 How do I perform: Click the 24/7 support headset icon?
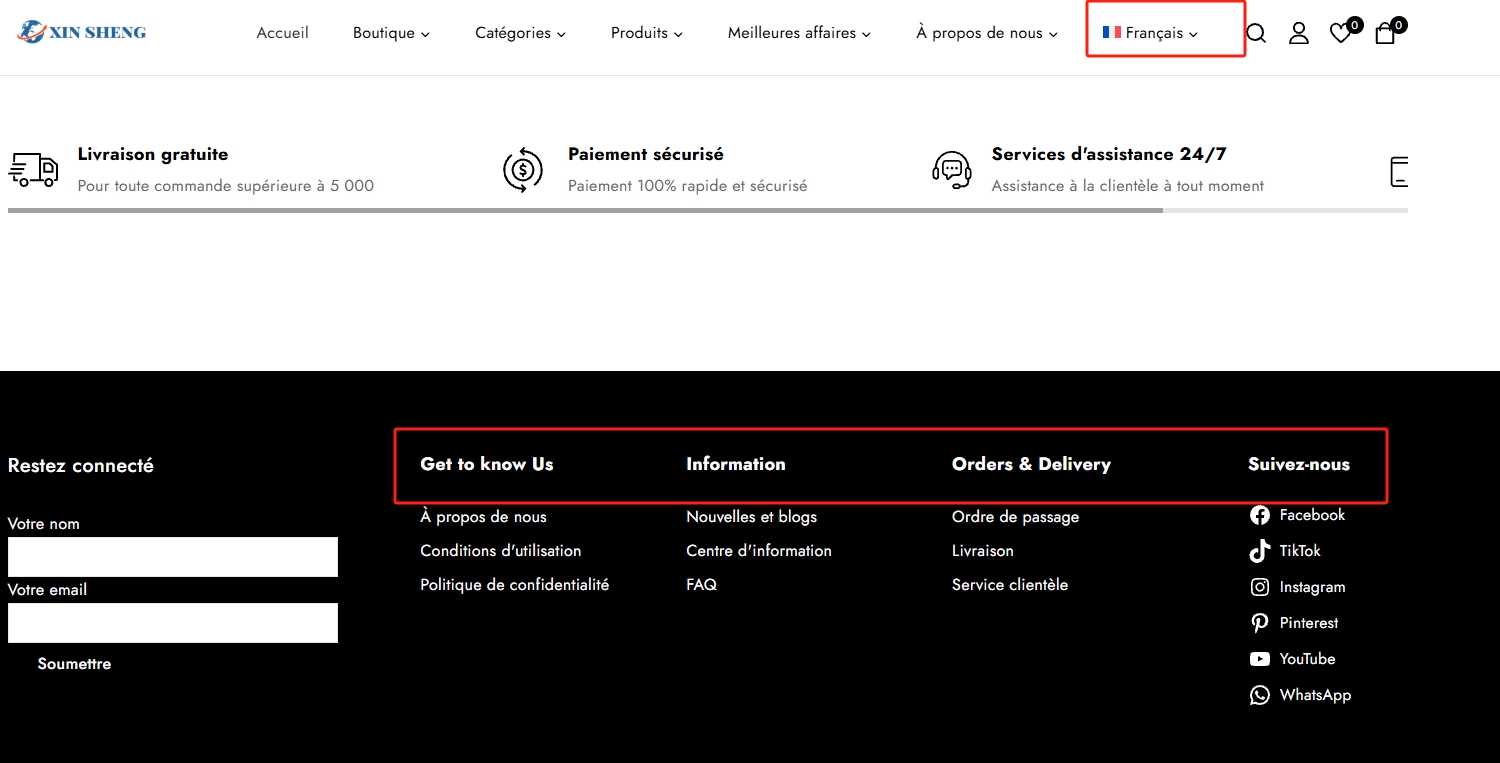tap(952, 170)
